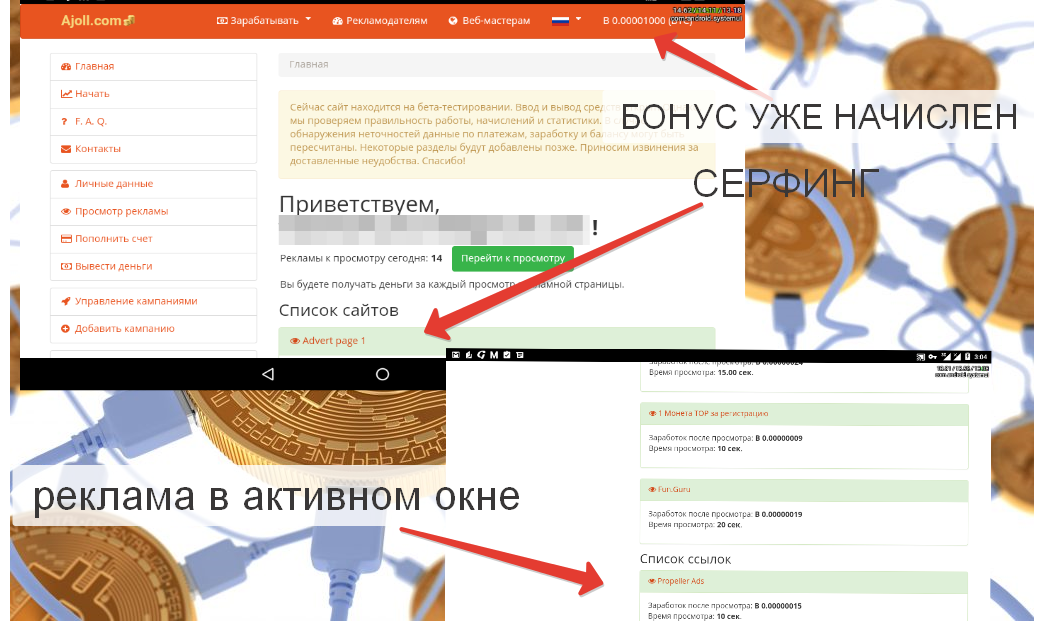1047x621 pixels.
Task: Open the Russian flag language dropdown
Action: [x=566, y=21]
